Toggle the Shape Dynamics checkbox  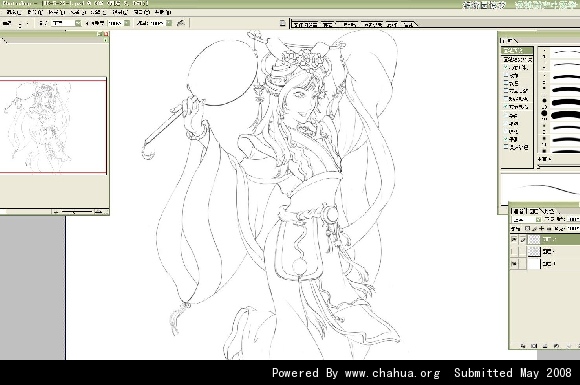point(506,68)
